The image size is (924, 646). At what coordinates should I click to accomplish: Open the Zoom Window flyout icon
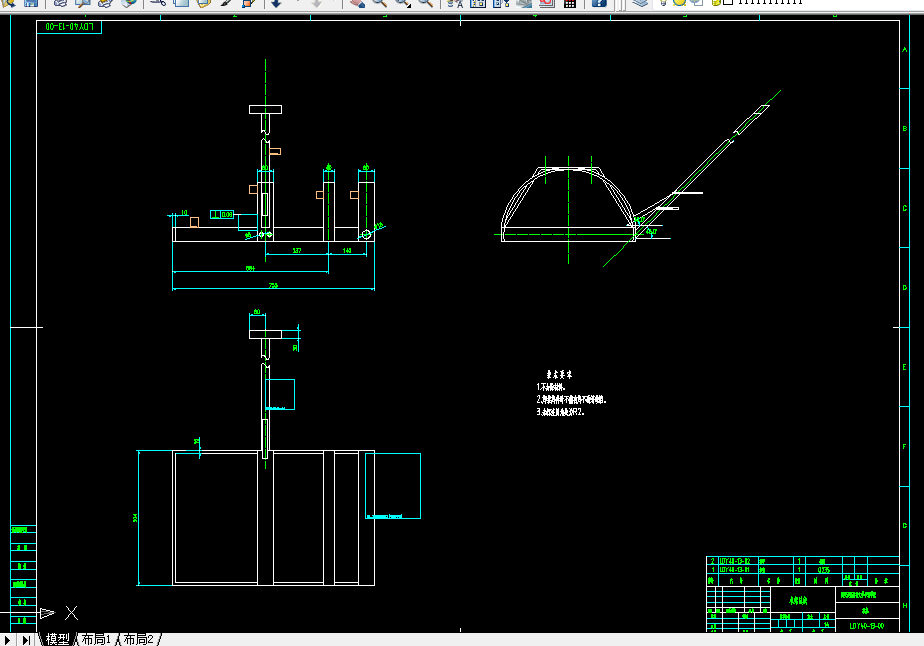[403, 3]
